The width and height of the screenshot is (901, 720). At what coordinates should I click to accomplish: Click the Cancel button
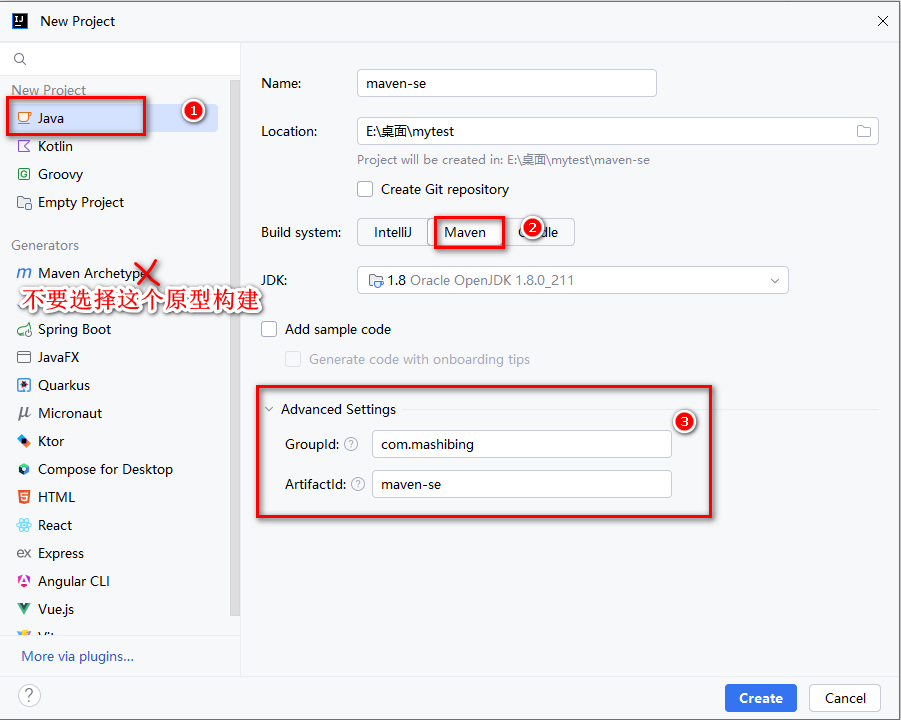(x=845, y=698)
